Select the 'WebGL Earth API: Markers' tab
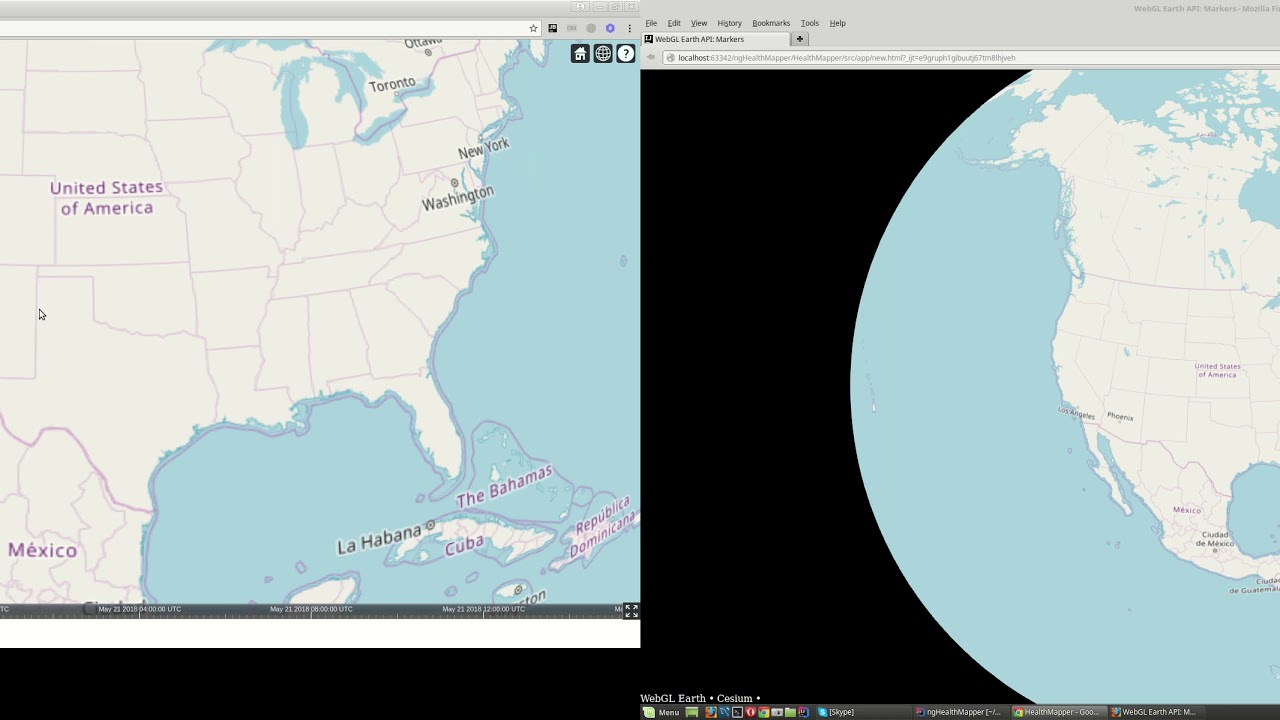 point(715,39)
